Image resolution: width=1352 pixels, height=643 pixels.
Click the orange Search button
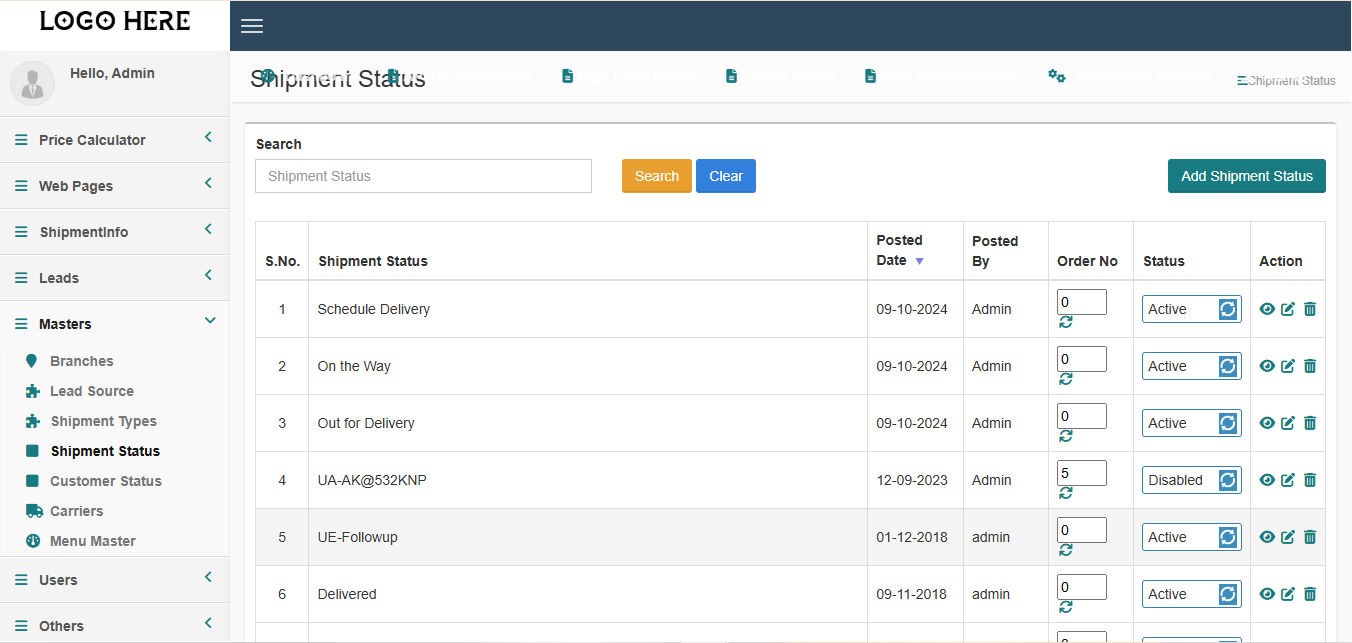(656, 176)
